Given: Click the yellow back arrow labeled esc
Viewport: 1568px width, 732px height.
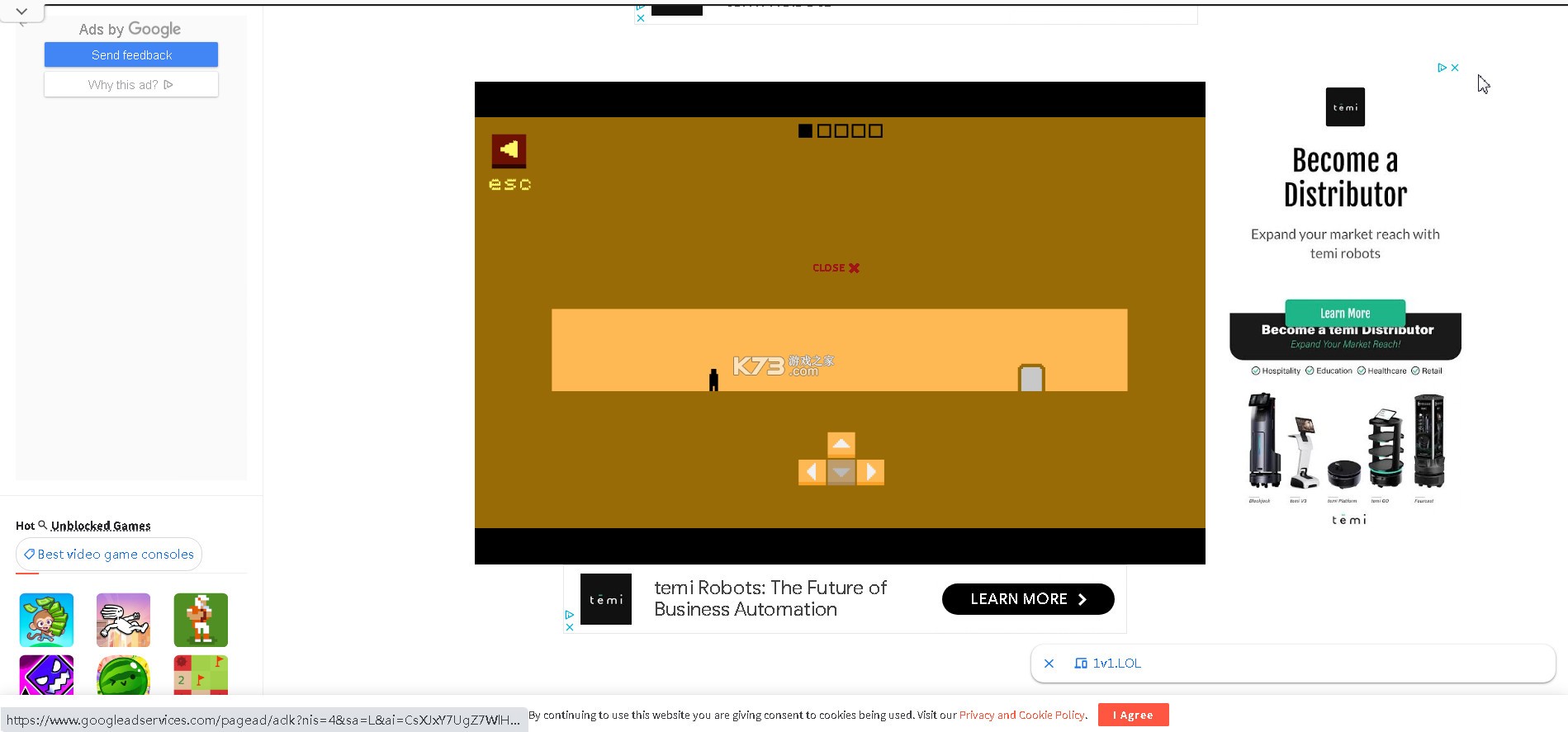Looking at the screenshot, I should point(509,150).
